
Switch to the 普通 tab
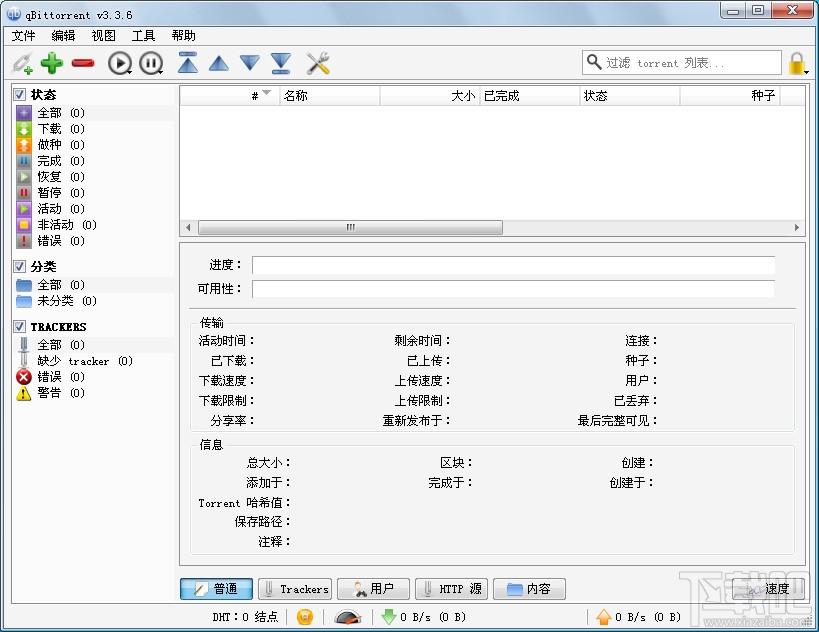pyautogui.click(x=216, y=589)
